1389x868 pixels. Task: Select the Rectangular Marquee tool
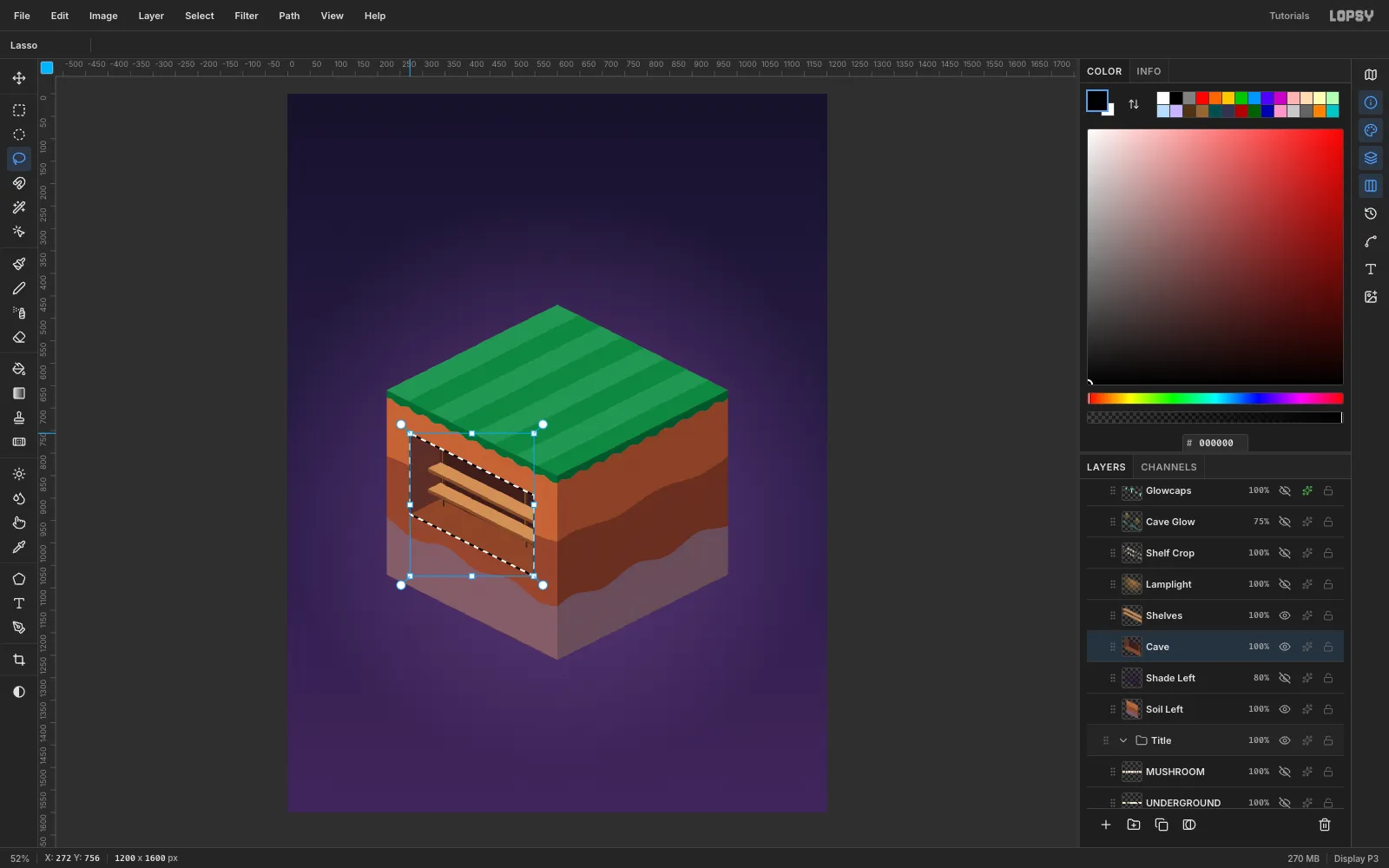[19, 110]
